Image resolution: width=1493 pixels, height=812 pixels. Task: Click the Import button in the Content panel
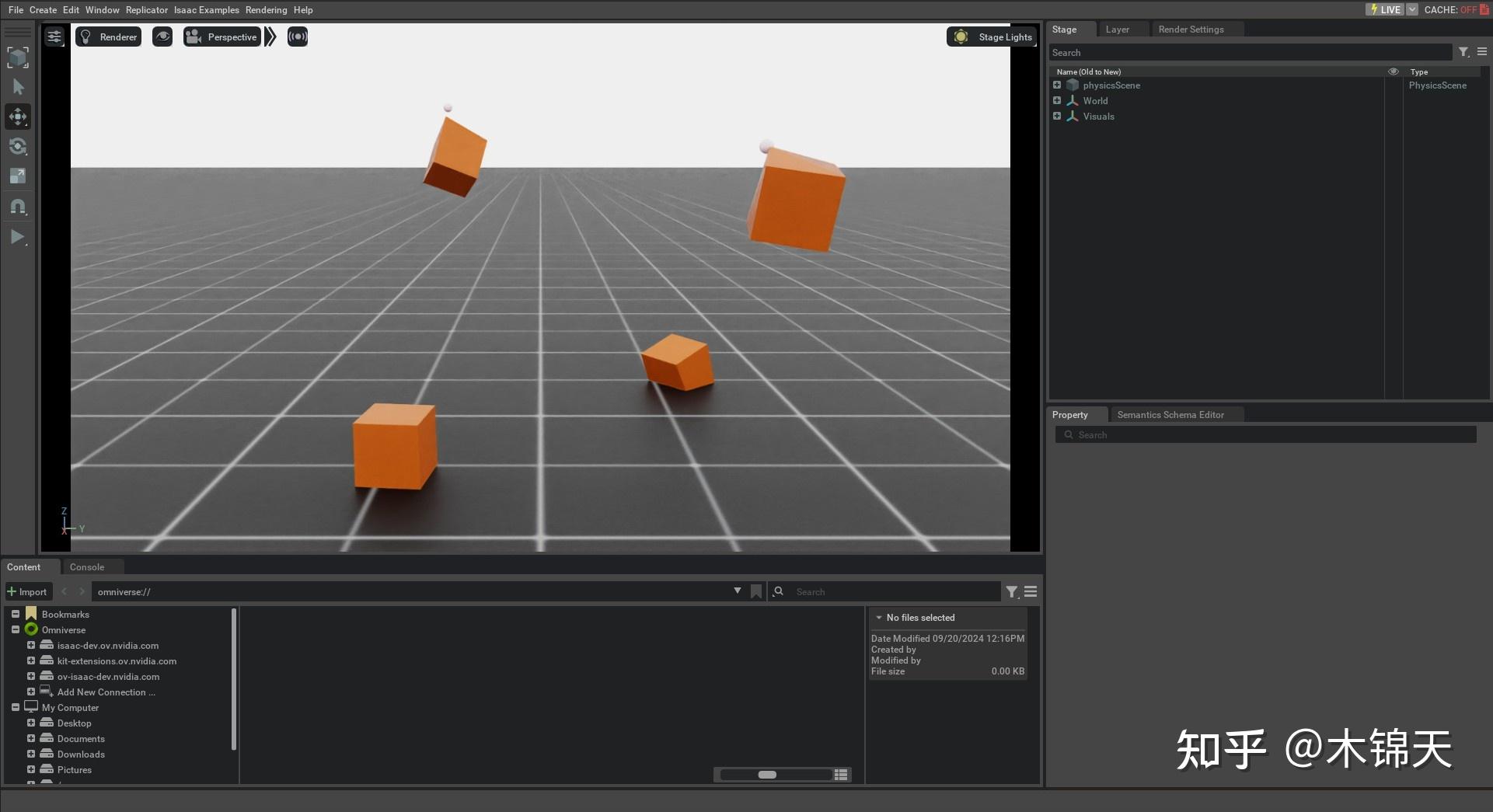(28, 591)
